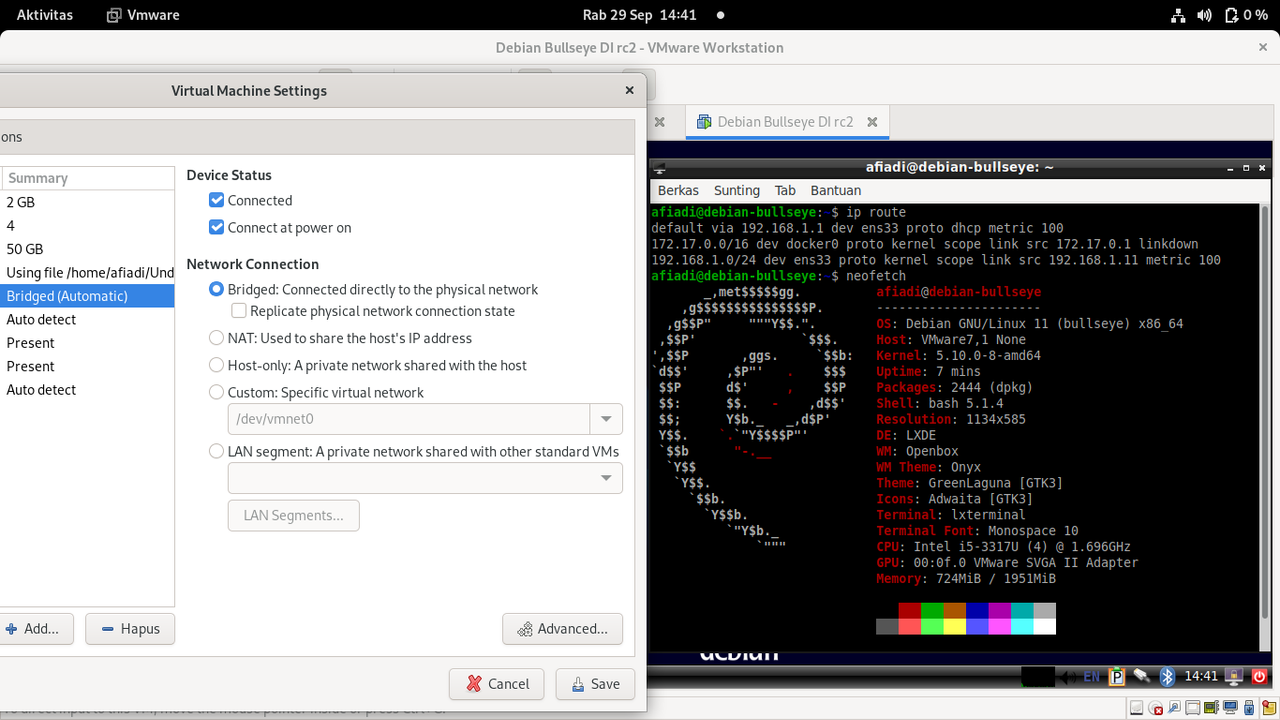Click the hard disk device icon in VMware status bar

[1137, 707]
